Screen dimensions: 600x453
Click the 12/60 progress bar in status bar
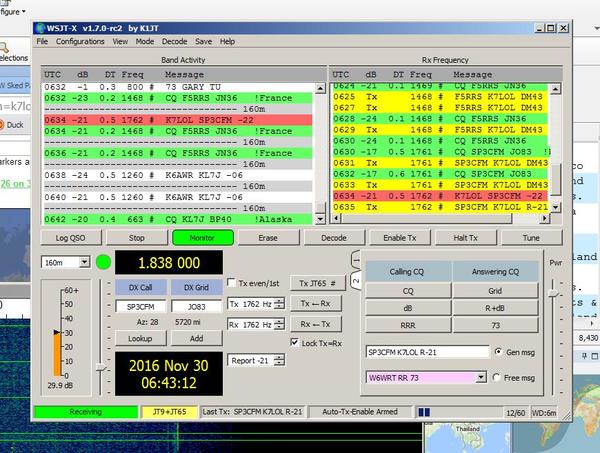coord(459,412)
